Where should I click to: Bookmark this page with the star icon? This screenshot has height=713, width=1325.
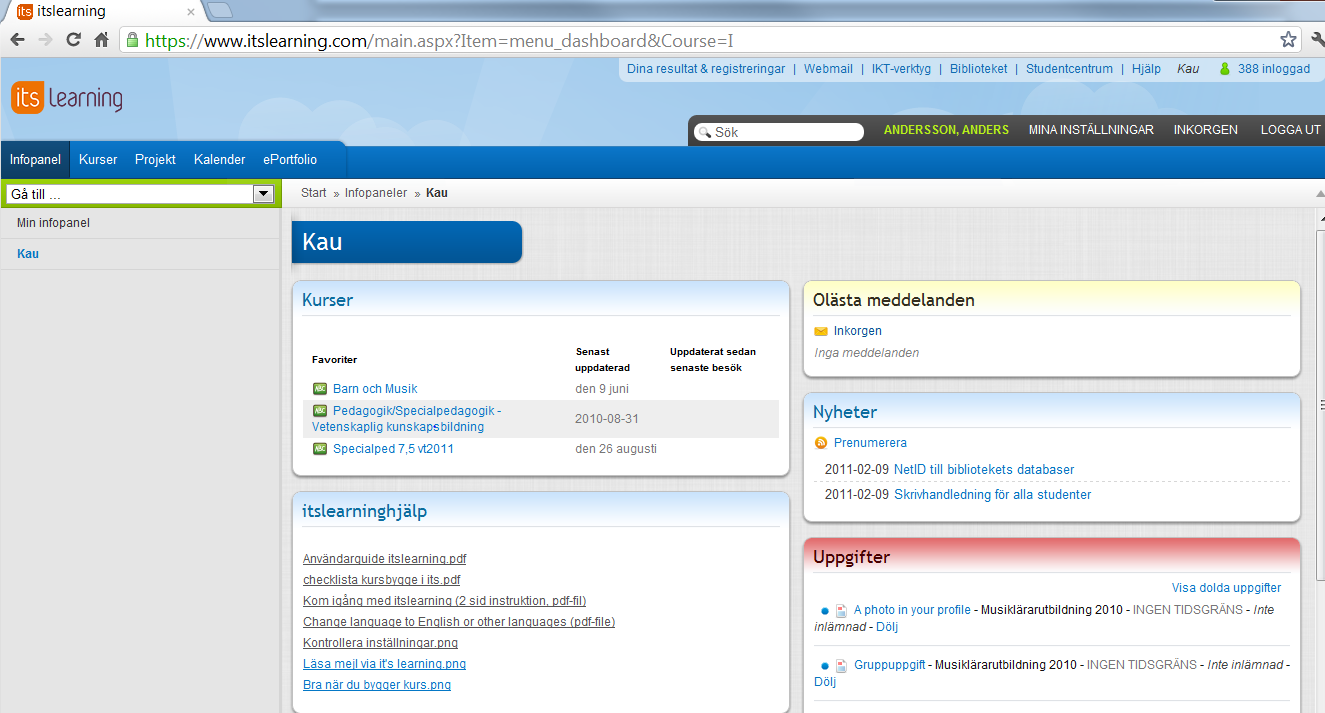point(1288,40)
